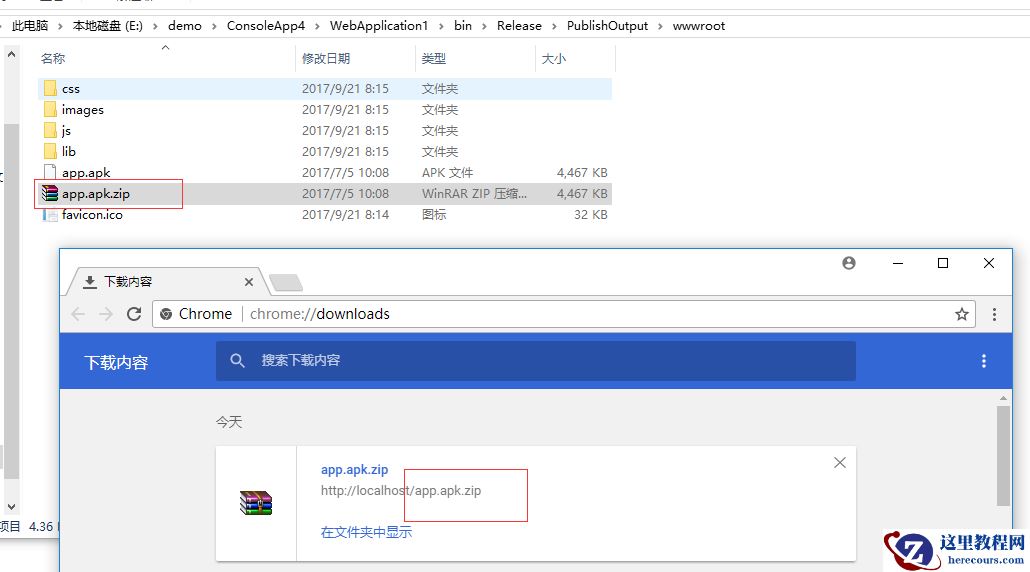Select the js folder icon
The image size is (1030, 572).
tap(50, 130)
